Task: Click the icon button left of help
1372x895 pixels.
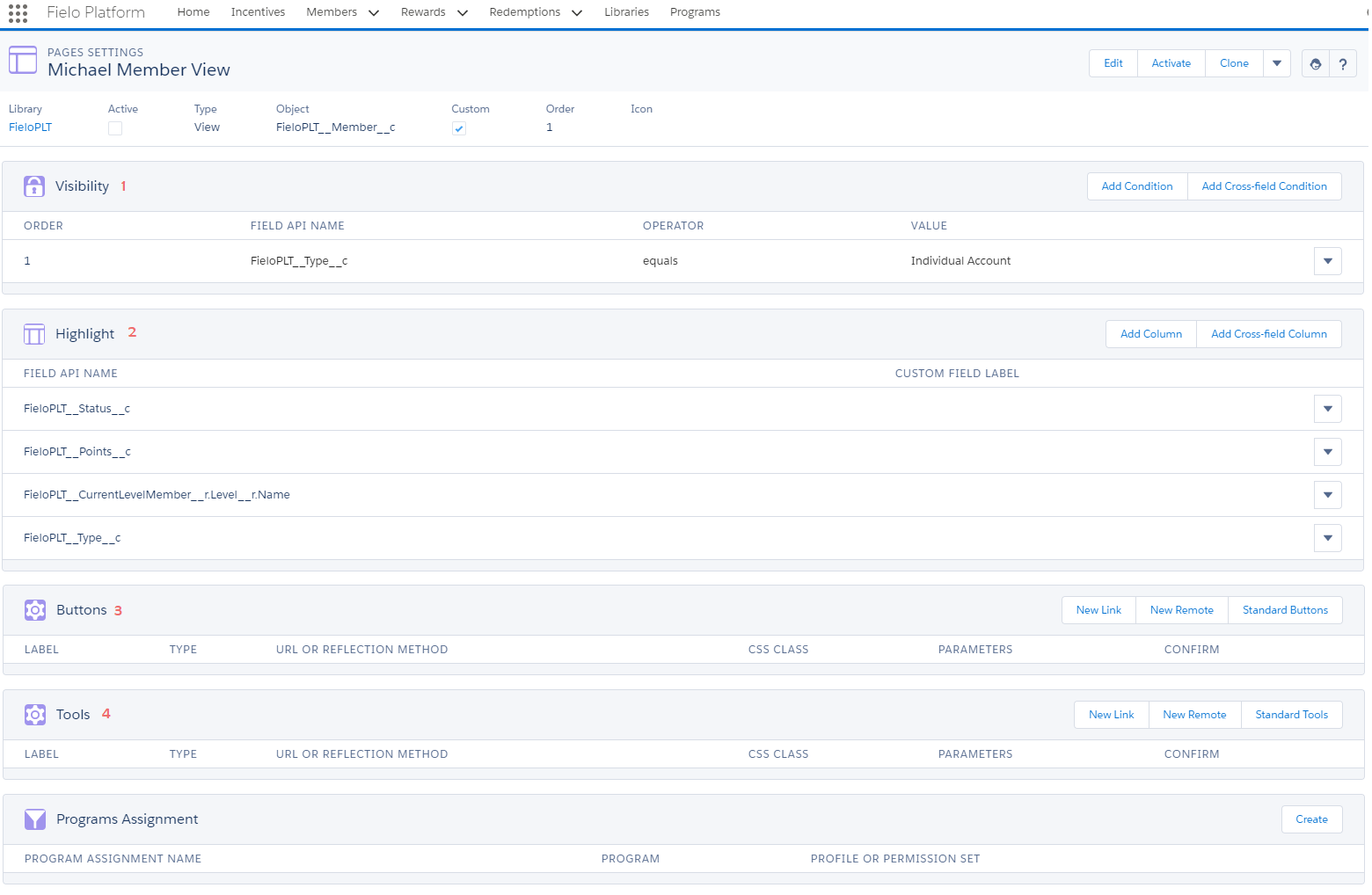Action: click(1316, 64)
